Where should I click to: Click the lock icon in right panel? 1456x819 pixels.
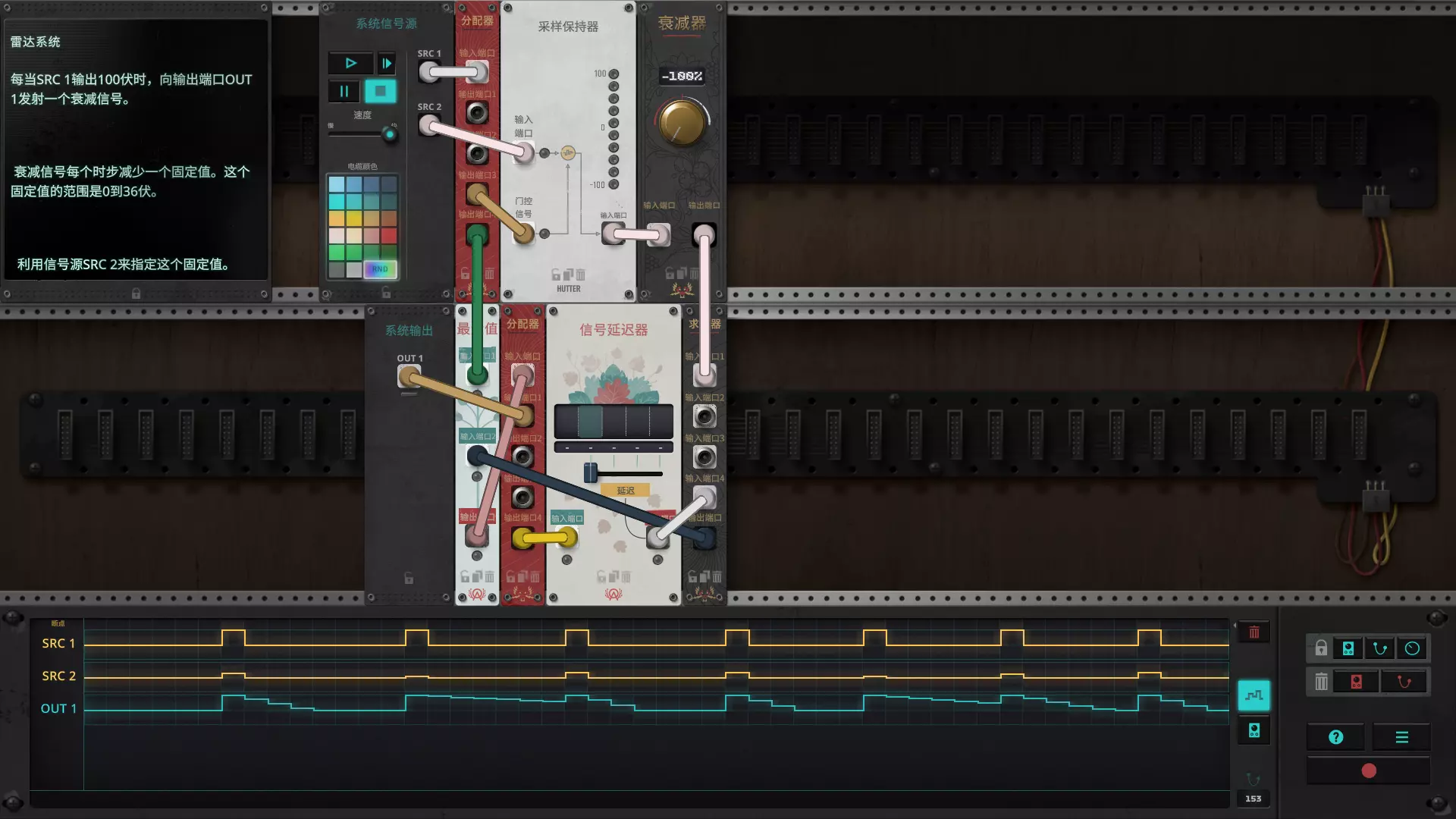coord(1321,648)
